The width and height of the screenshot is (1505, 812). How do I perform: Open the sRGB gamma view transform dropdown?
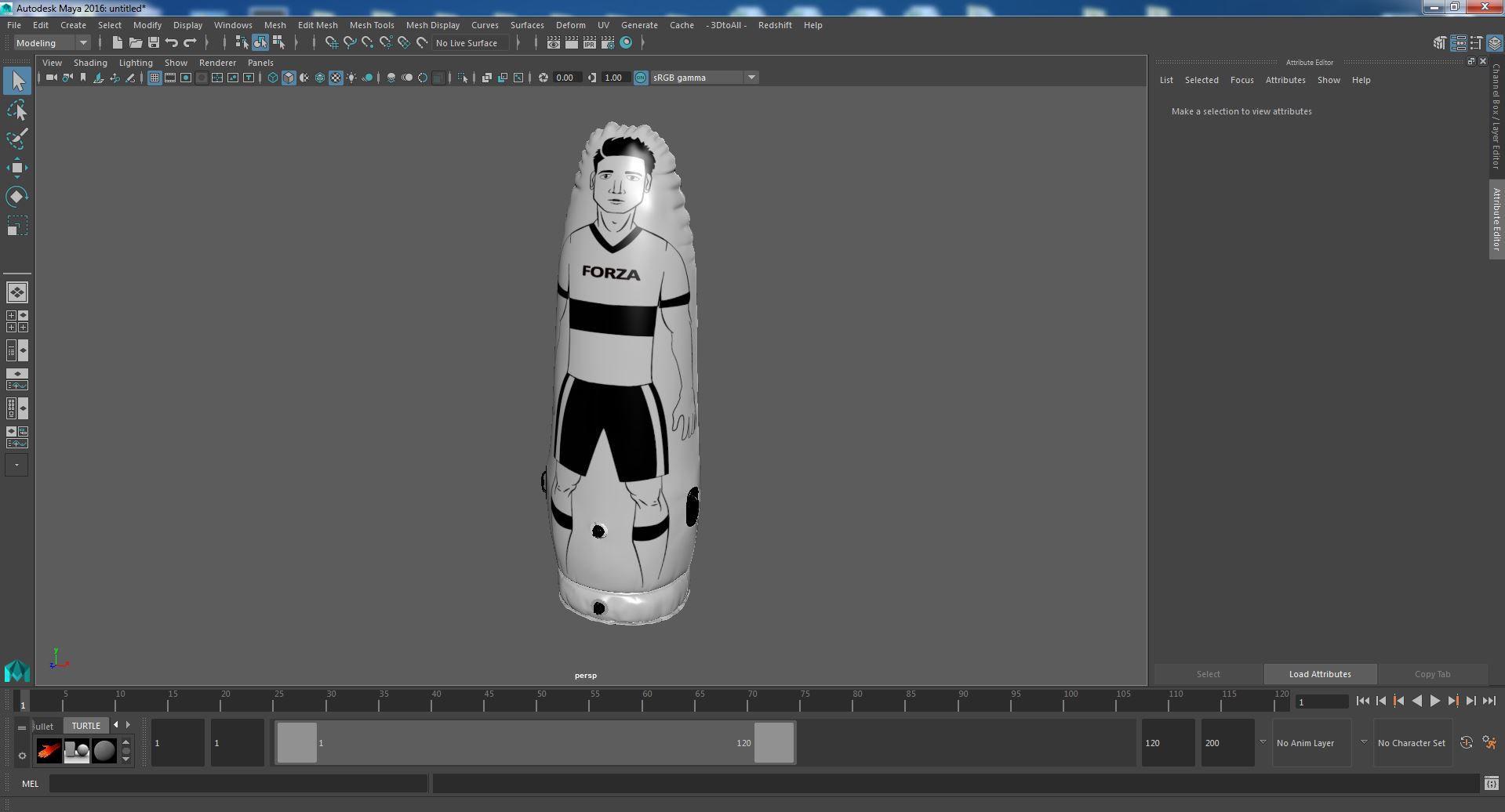pos(704,78)
